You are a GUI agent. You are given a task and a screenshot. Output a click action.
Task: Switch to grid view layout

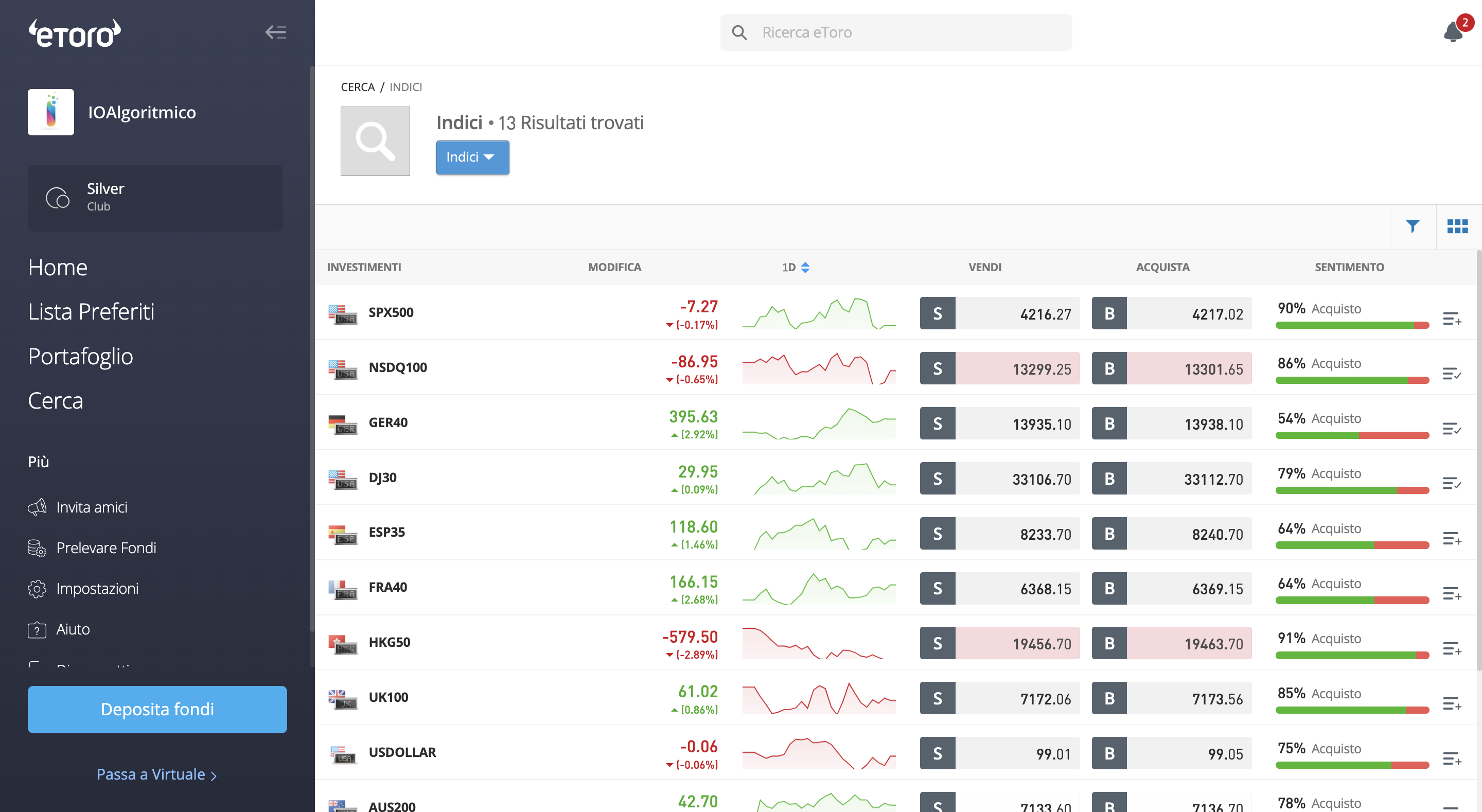click(1457, 226)
